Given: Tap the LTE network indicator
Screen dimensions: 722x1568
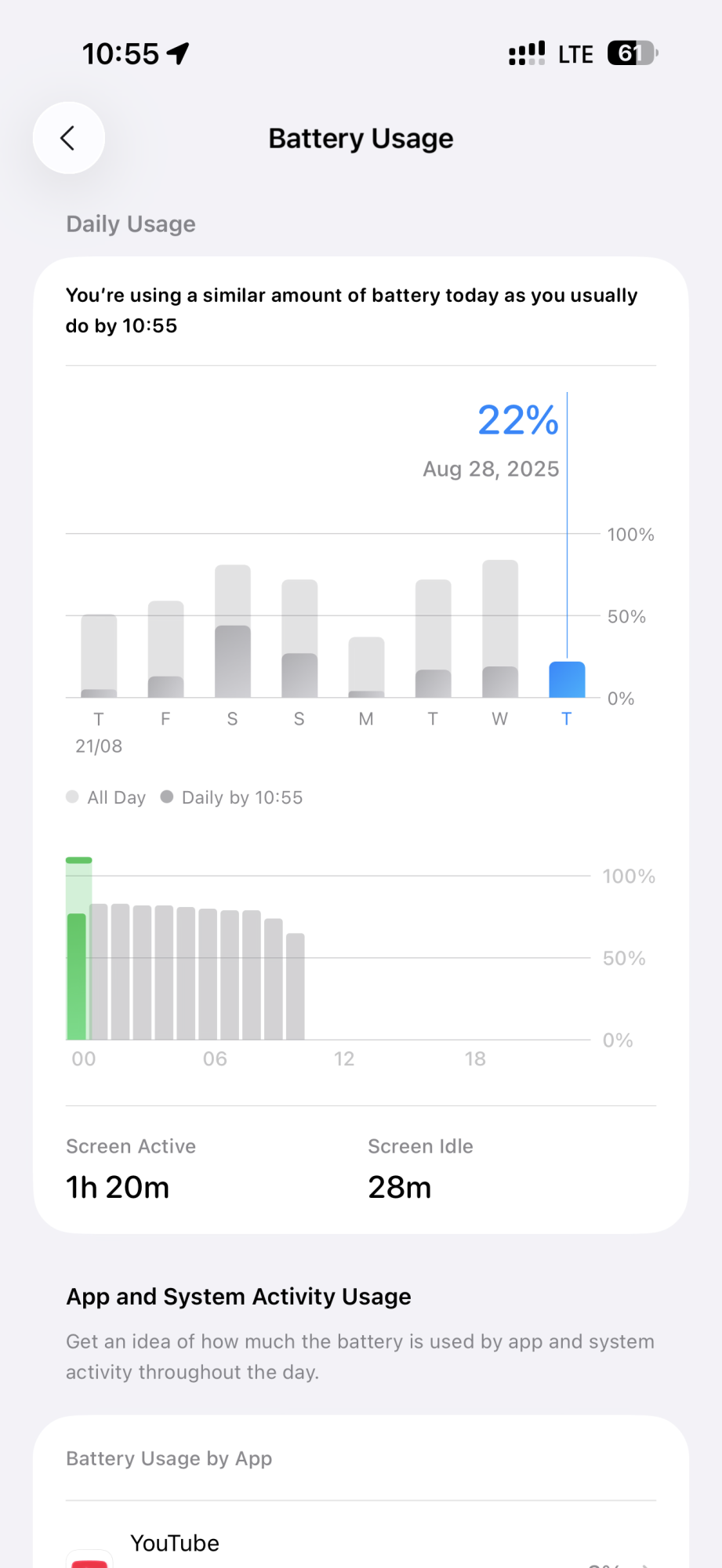Looking at the screenshot, I should click(x=575, y=54).
